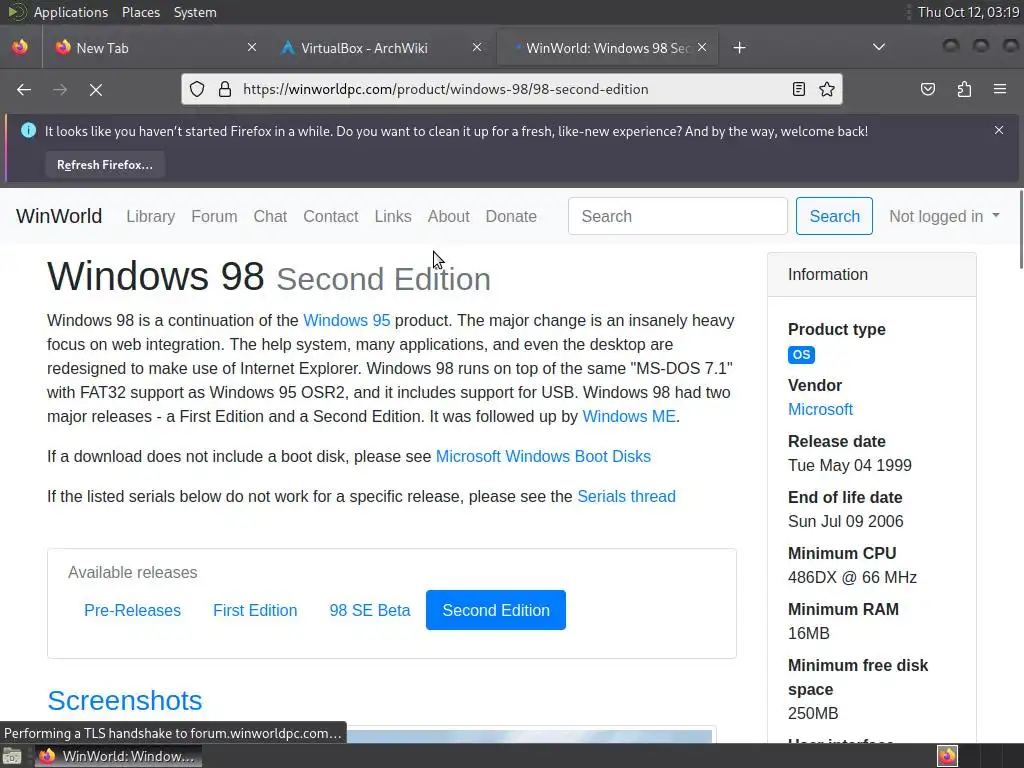Close the WinWorld Windows 98 tab
Image resolution: width=1024 pixels, height=768 pixels.
tap(702, 48)
